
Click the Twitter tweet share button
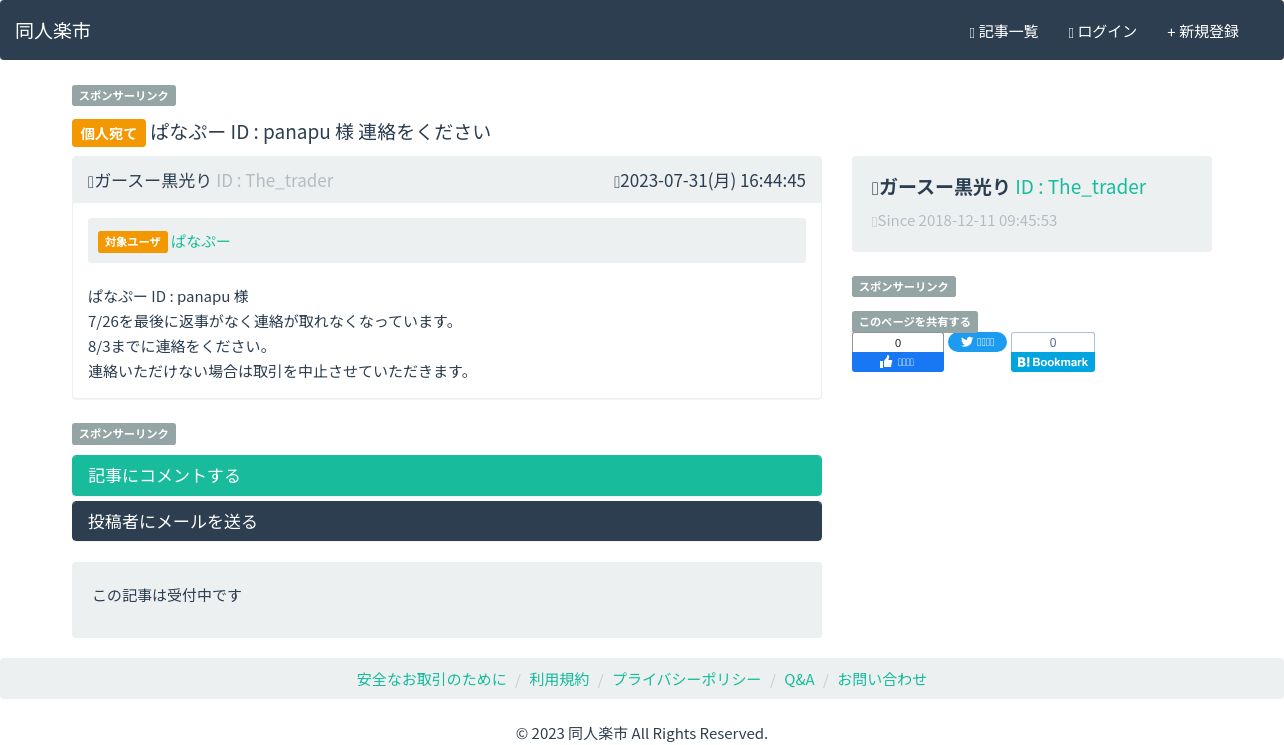[x=977, y=342]
